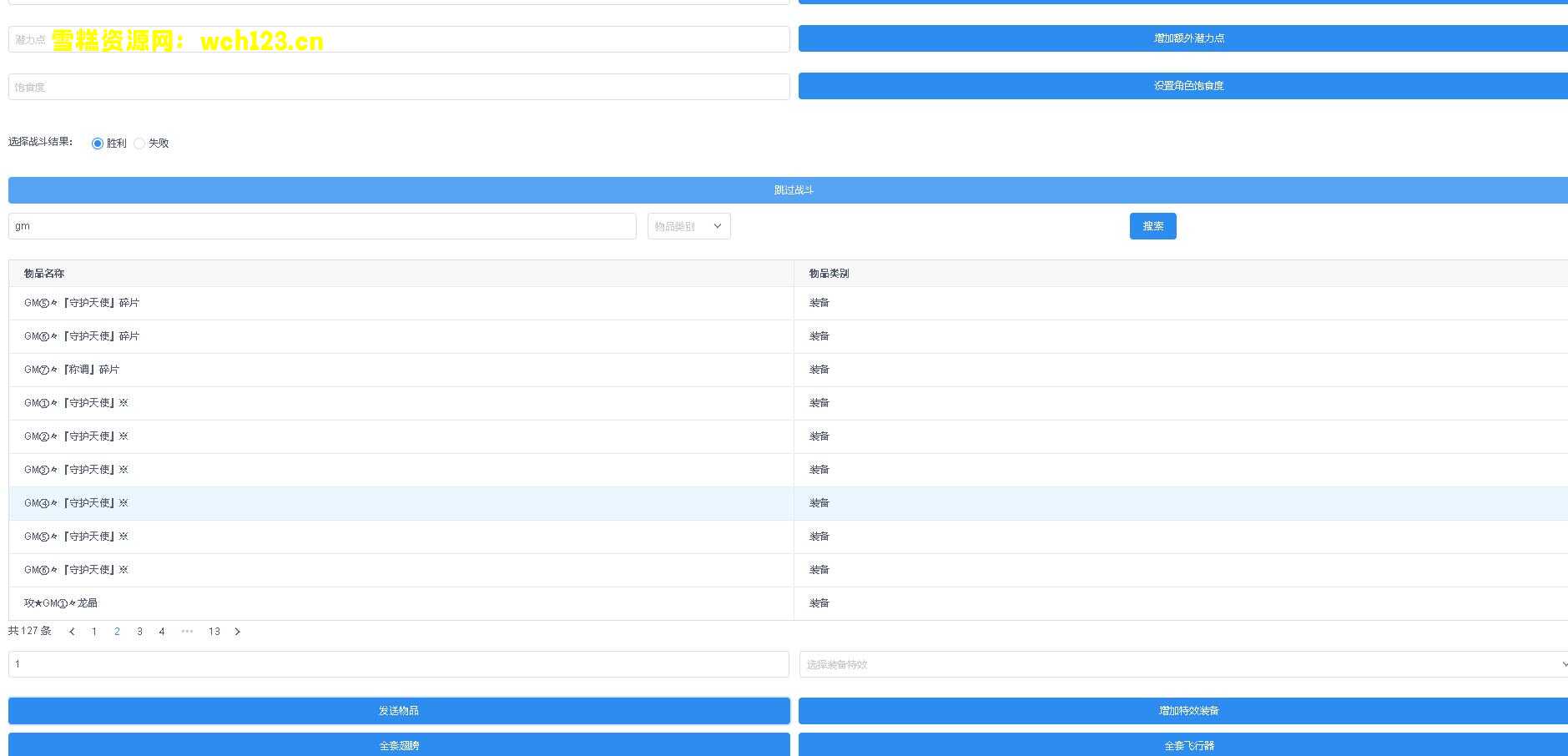Select the 攻★GM①龙晶 item row
Image resolution: width=1568 pixels, height=756 pixels.
(x=401, y=603)
